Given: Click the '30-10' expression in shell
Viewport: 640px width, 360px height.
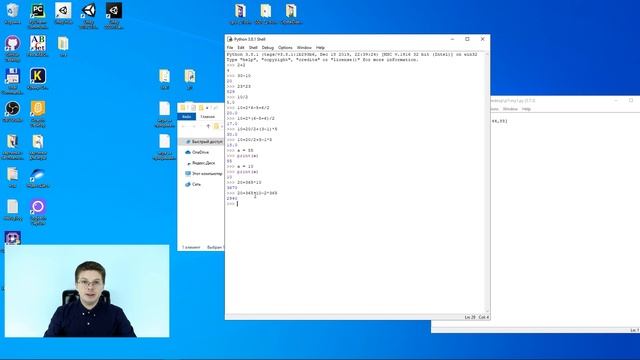Looking at the screenshot, I should (244, 76).
